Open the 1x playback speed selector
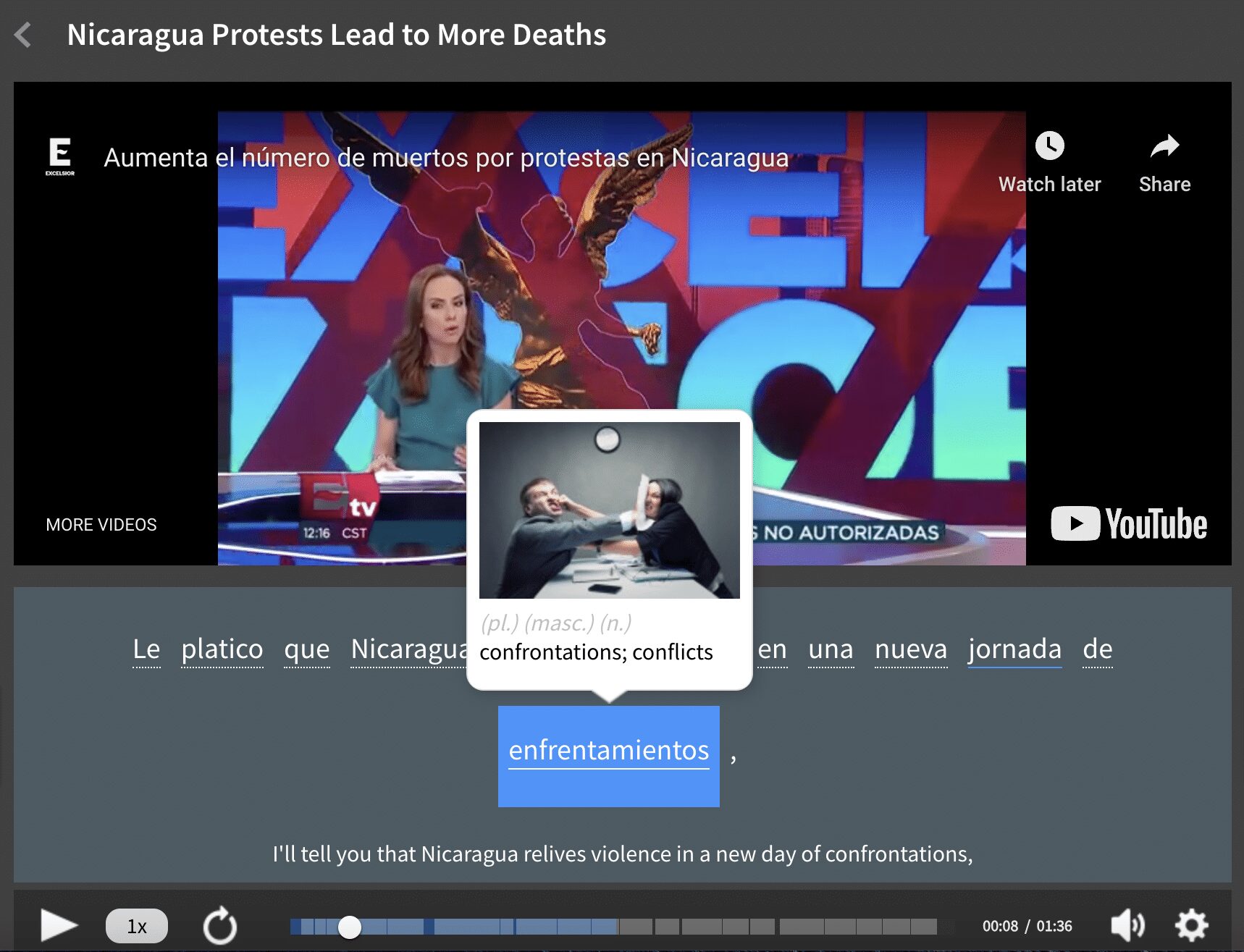Screen dimensions: 1244x952 point(136,924)
